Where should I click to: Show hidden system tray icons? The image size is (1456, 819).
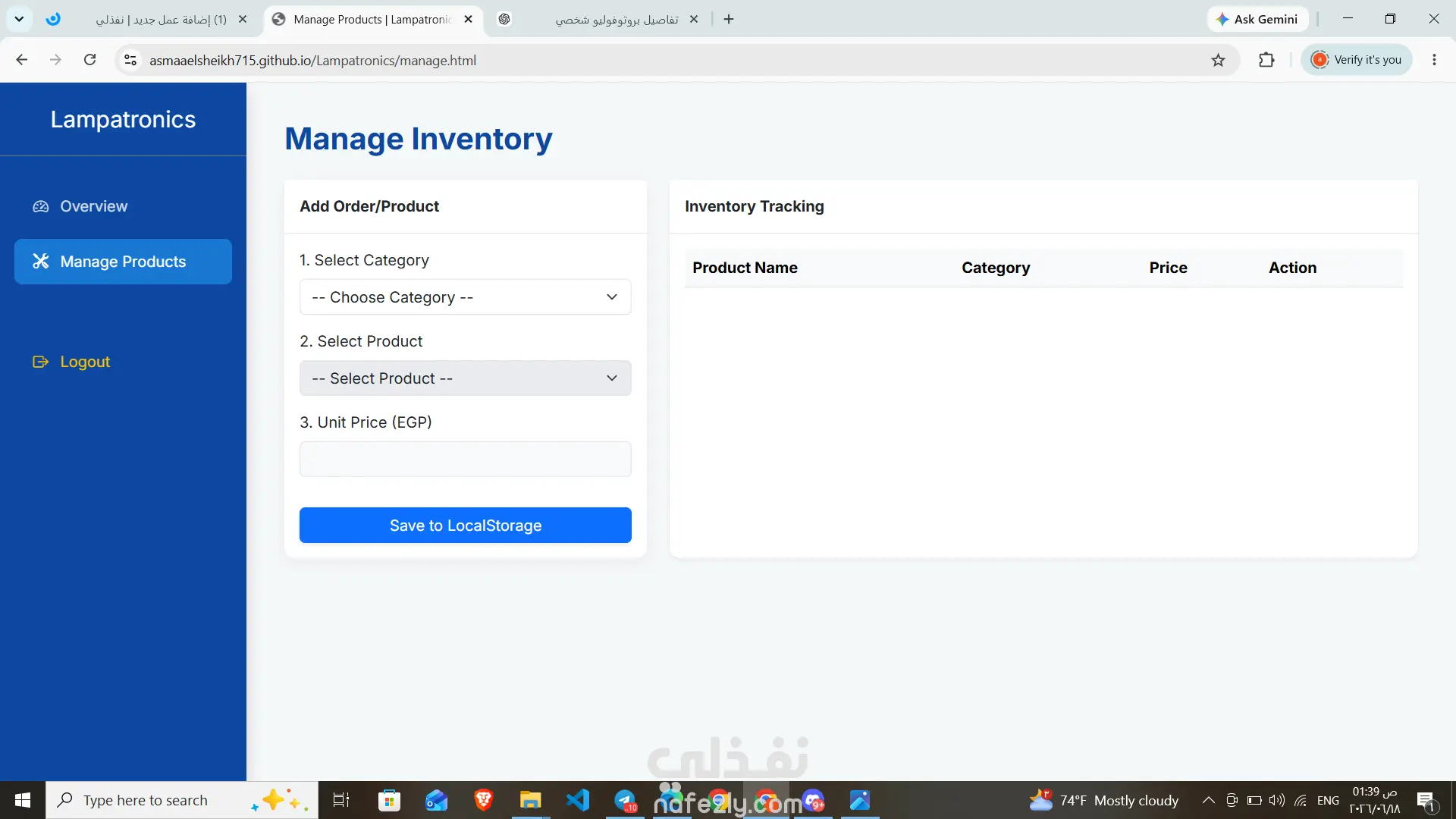point(1209,800)
